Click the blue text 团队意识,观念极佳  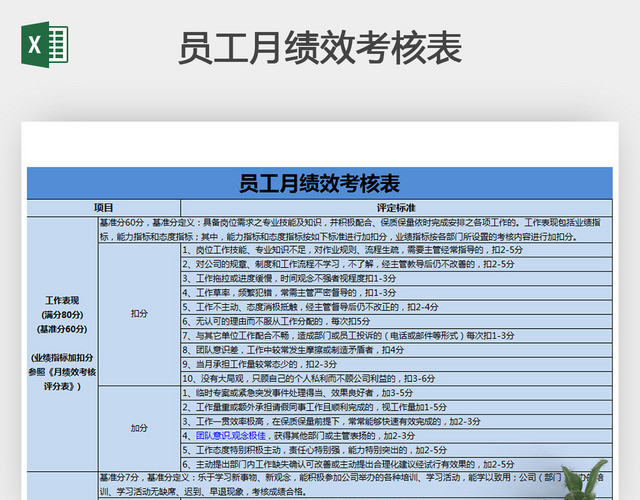pos(231,436)
